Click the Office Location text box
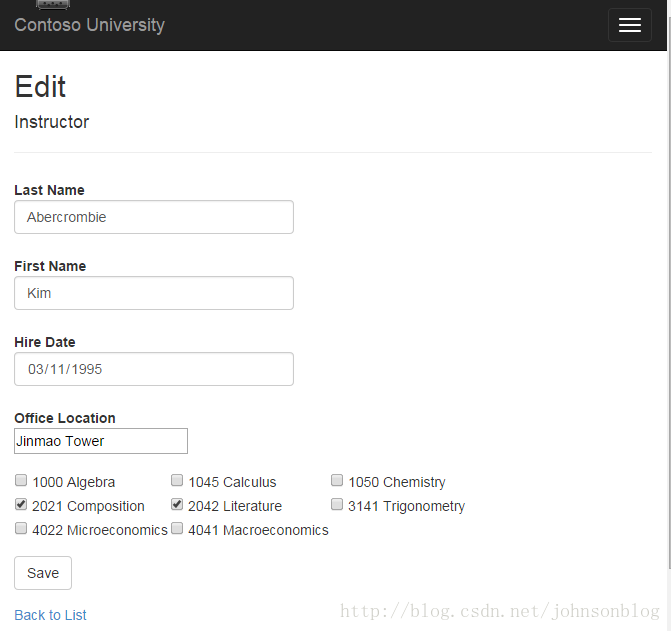This screenshot has height=631, width=671. tap(101, 441)
